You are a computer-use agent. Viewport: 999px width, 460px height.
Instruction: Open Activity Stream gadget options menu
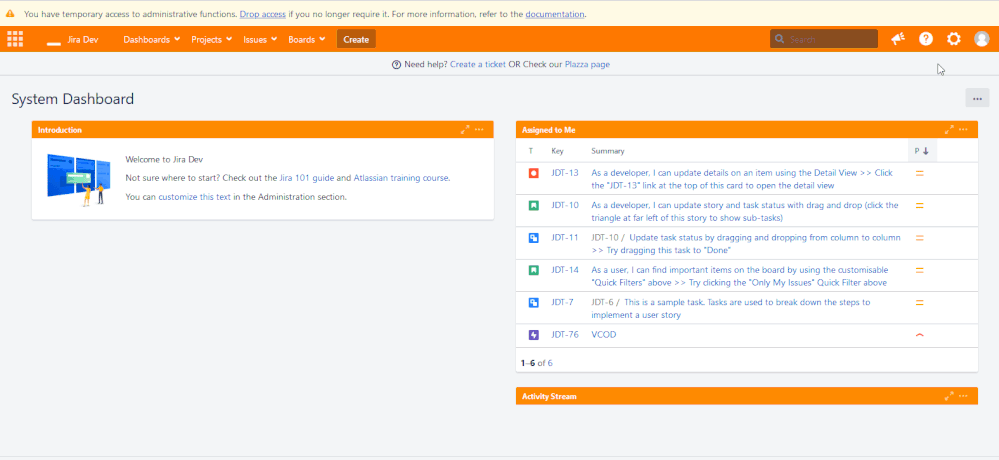pyautogui.click(x=963, y=396)
